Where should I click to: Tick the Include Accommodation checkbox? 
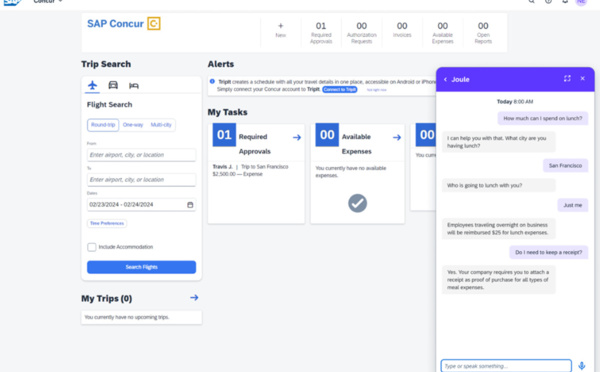click(91, 247)
